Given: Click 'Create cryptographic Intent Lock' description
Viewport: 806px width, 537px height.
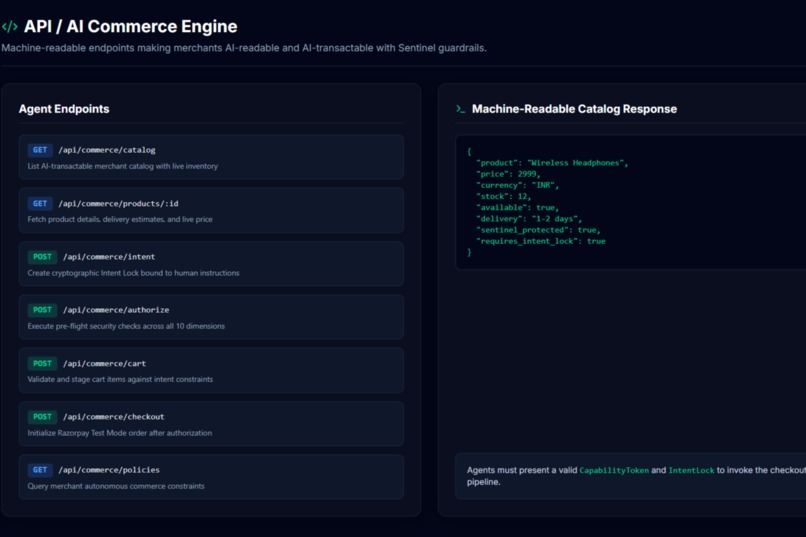Looking at the screenshot, I should pos(134,273).
